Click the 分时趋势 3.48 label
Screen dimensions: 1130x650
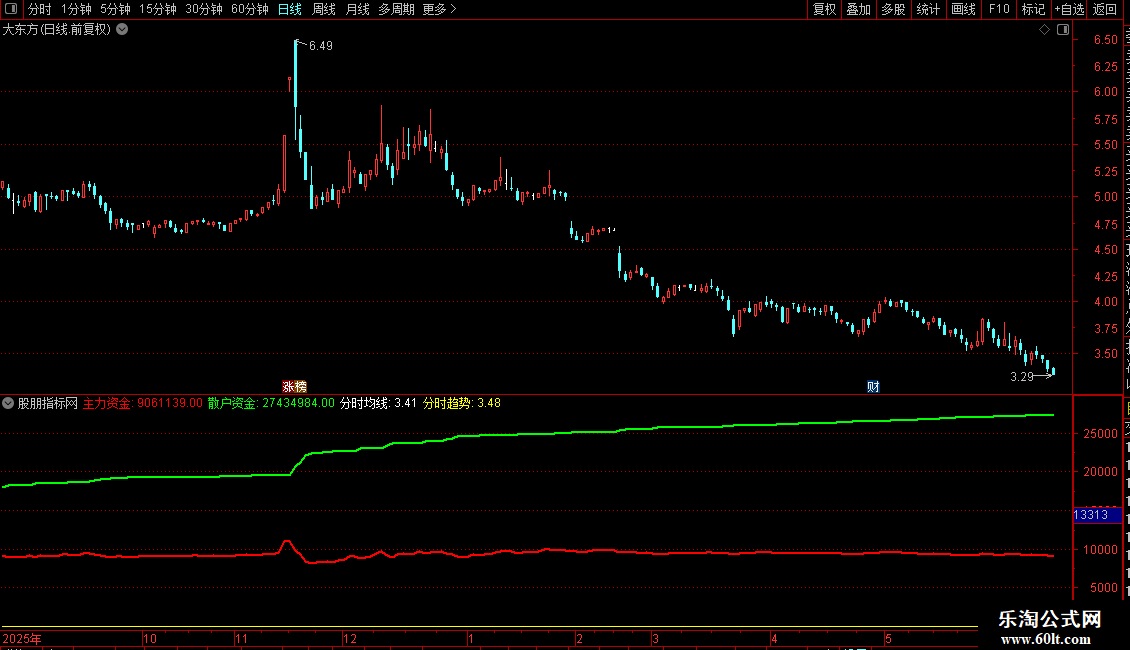point(461,404)
